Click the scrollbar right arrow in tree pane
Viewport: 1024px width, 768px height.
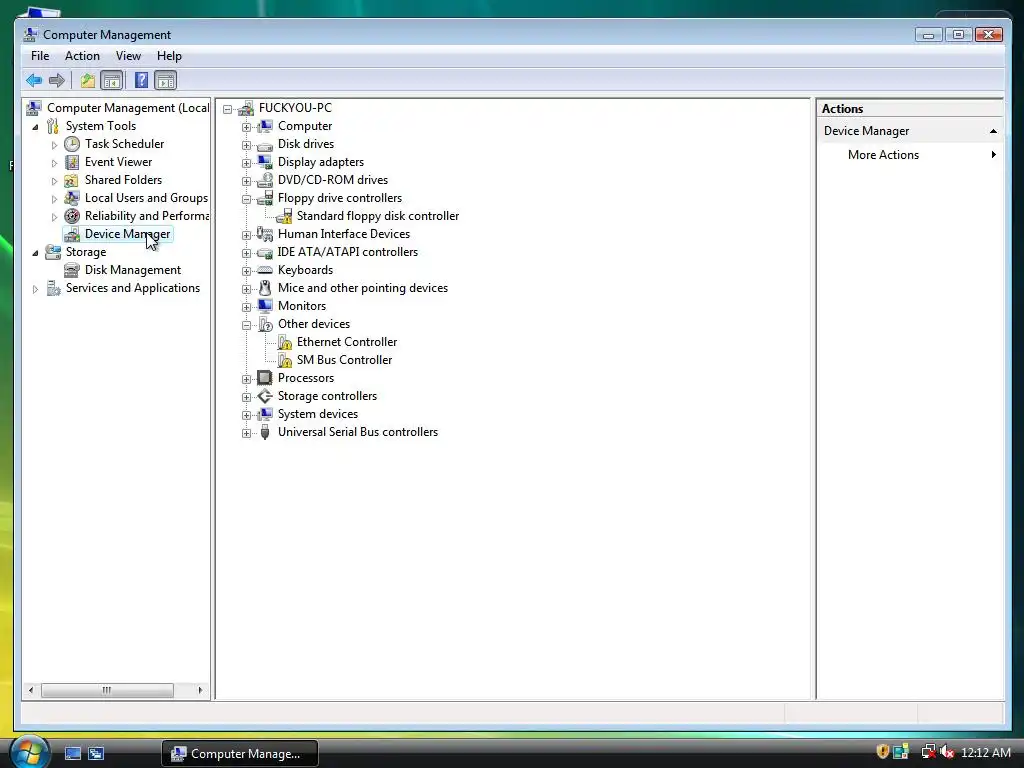click(x=200, y=690)
